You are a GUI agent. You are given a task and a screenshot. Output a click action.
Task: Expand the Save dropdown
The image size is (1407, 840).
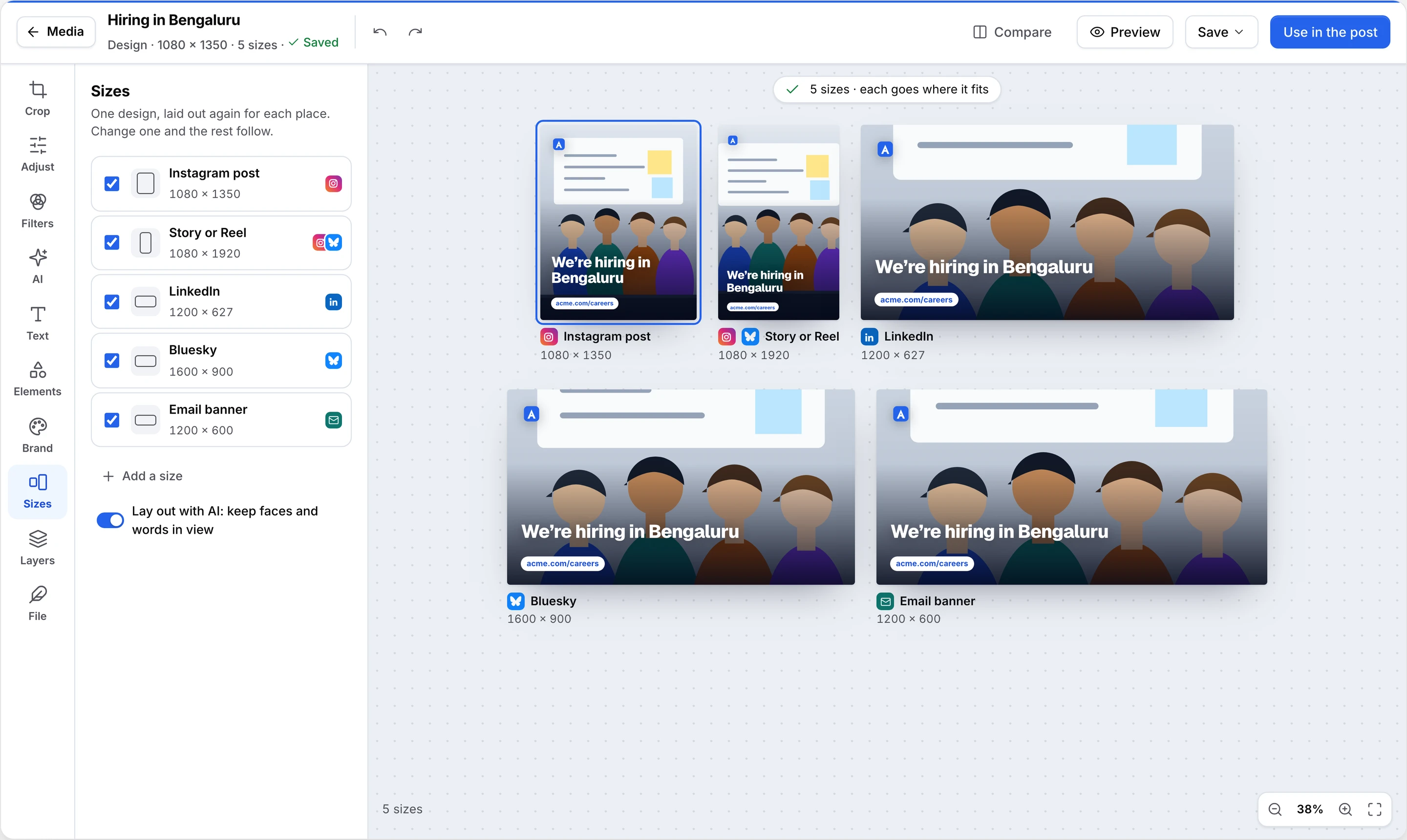pos(1221,32)
